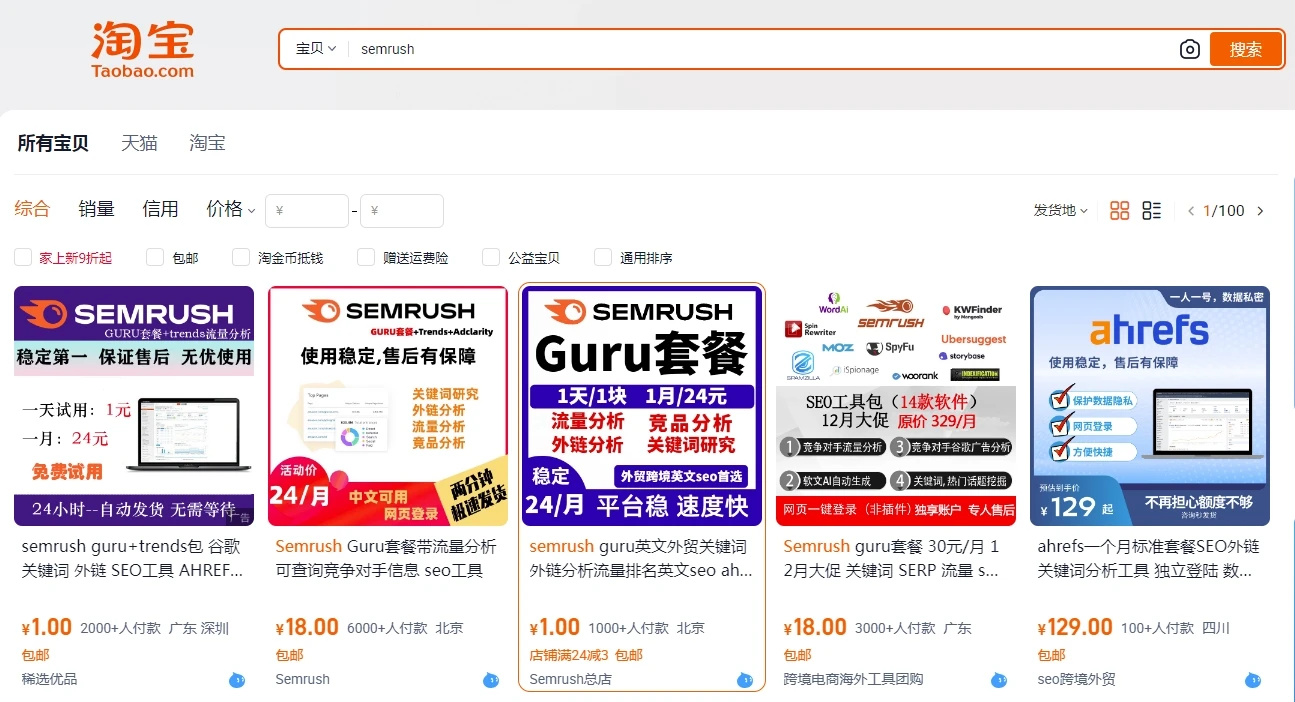
Task: Visit the Semrush shop link
Action: (302, 679)
